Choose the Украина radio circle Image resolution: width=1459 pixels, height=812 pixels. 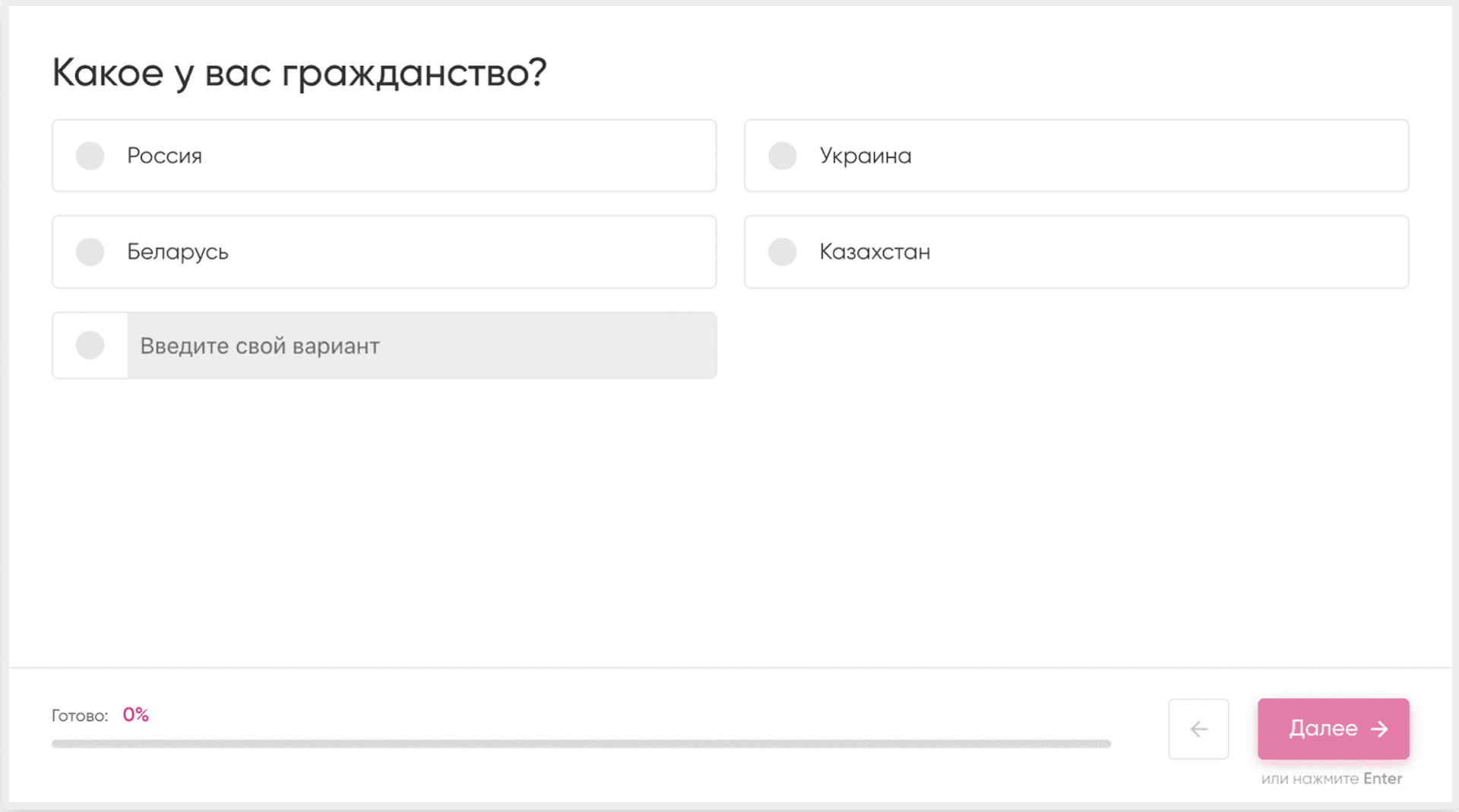782,156
